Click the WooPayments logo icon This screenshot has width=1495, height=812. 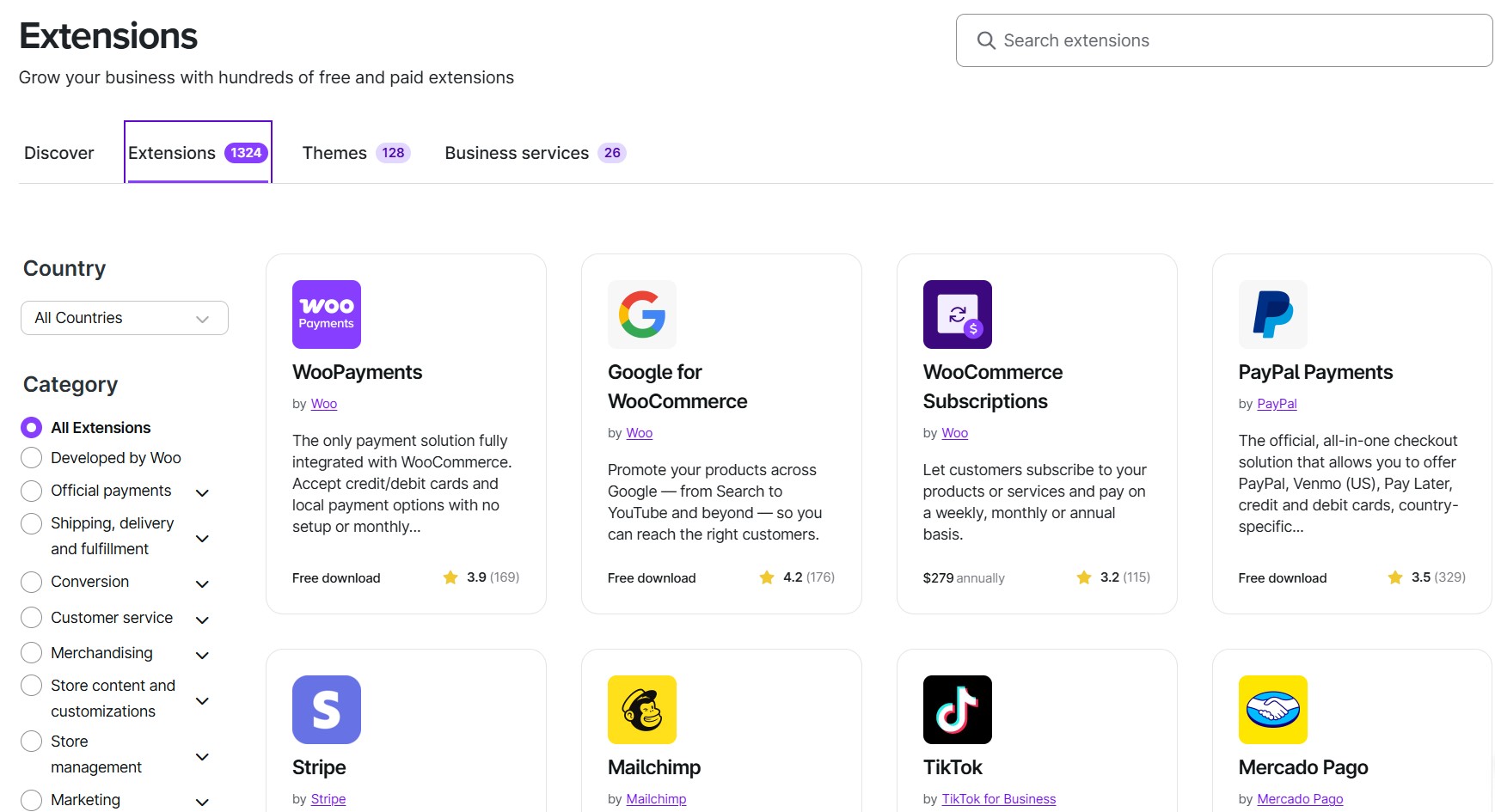pos(327,314)
